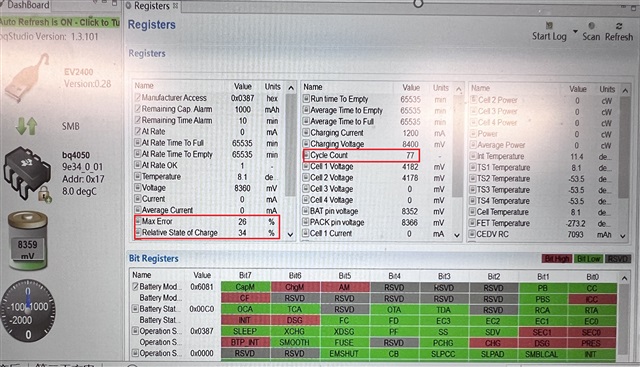Viewport: 640px width, 367px height.
Task: Click the Int Temperature row icon
Action: coord(473,156)
